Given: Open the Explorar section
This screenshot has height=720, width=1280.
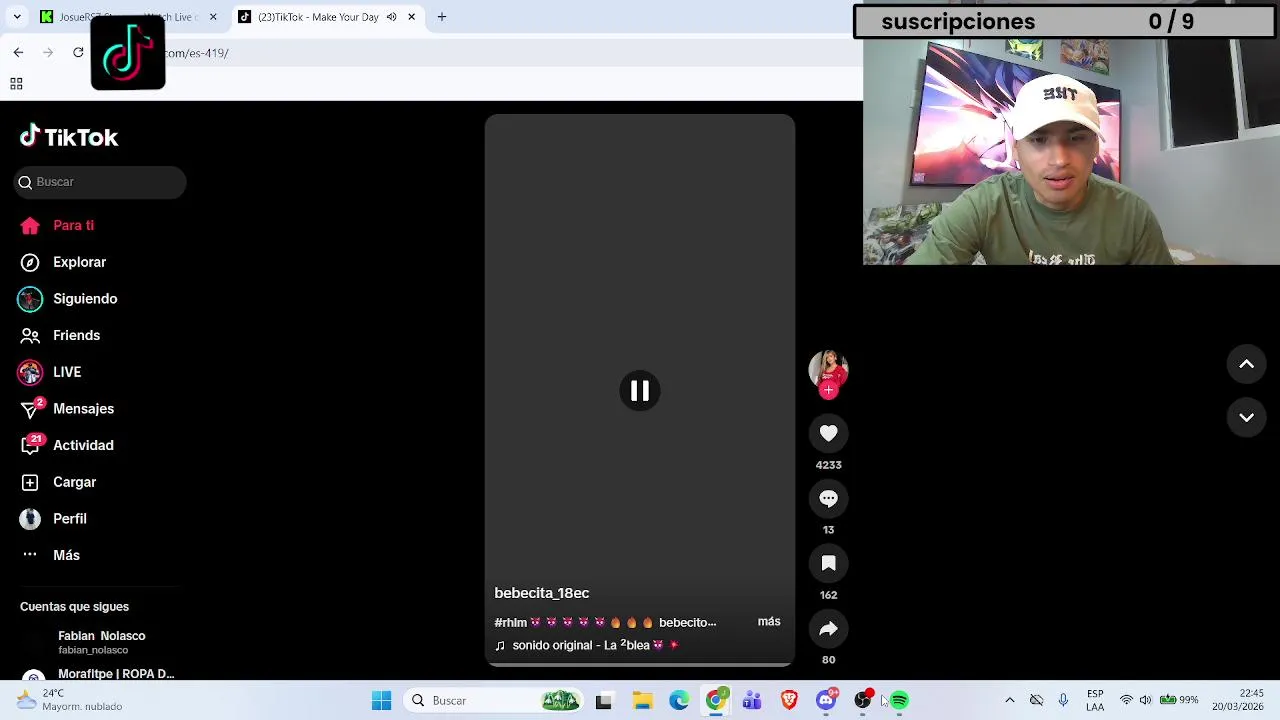Looking at the screenshot, I should [63, 262].
